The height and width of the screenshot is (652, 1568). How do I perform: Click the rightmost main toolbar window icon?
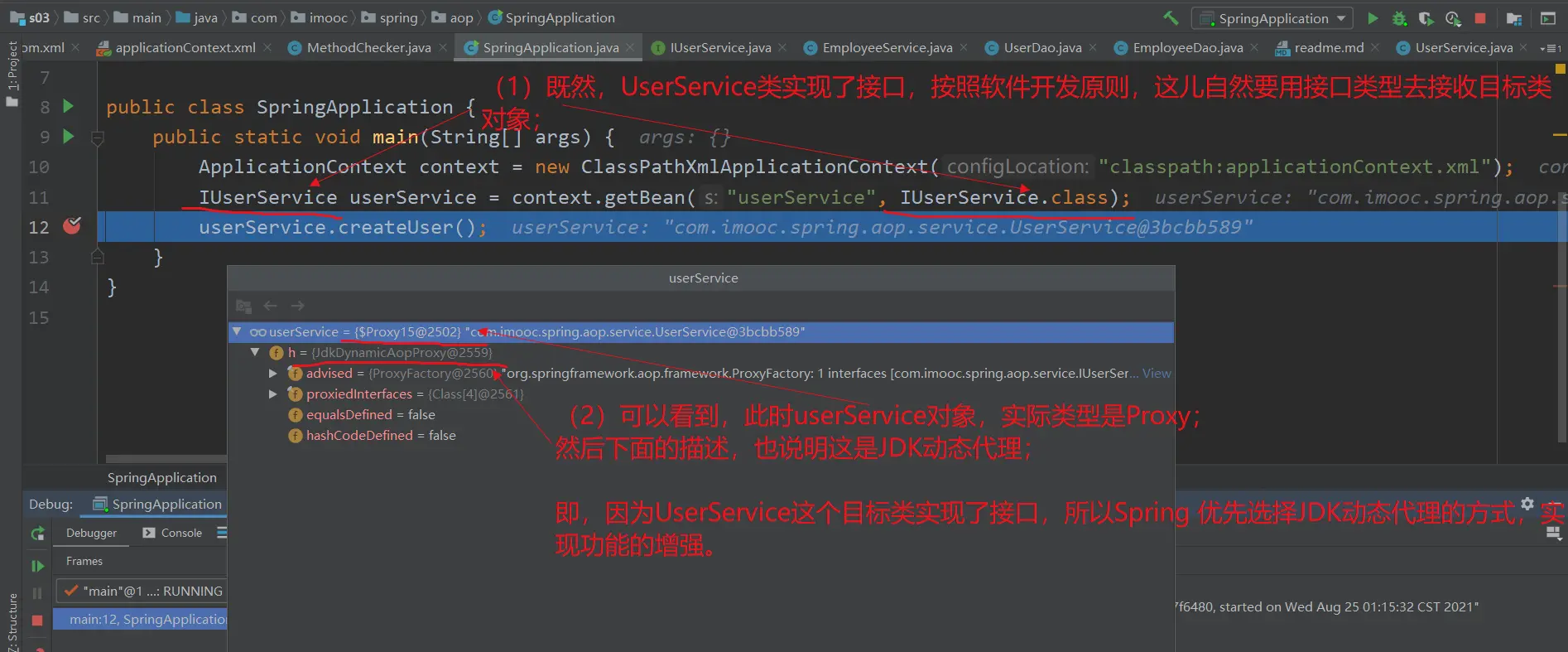click(1547, 18)
